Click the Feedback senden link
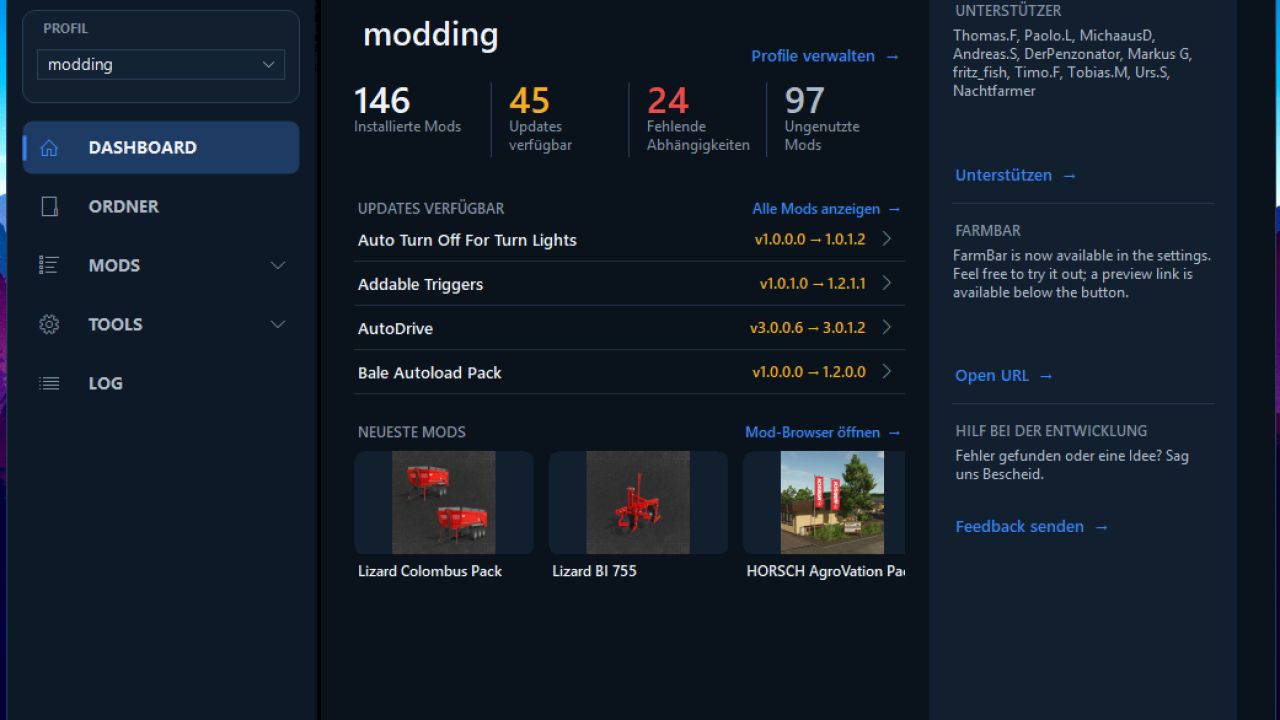Screen dimensions: 1280x720 pyautogui.click(x=1032, y=527)
